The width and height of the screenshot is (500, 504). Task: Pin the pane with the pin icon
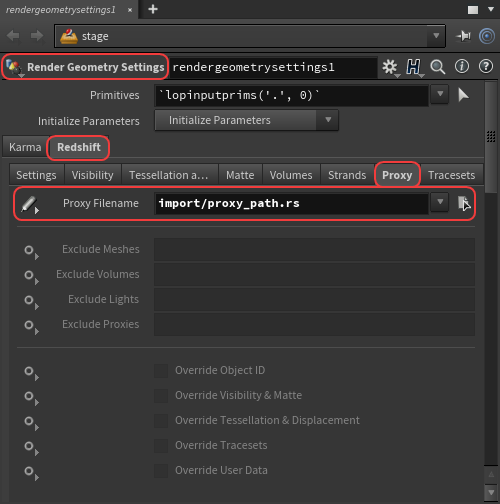point(463,36)
